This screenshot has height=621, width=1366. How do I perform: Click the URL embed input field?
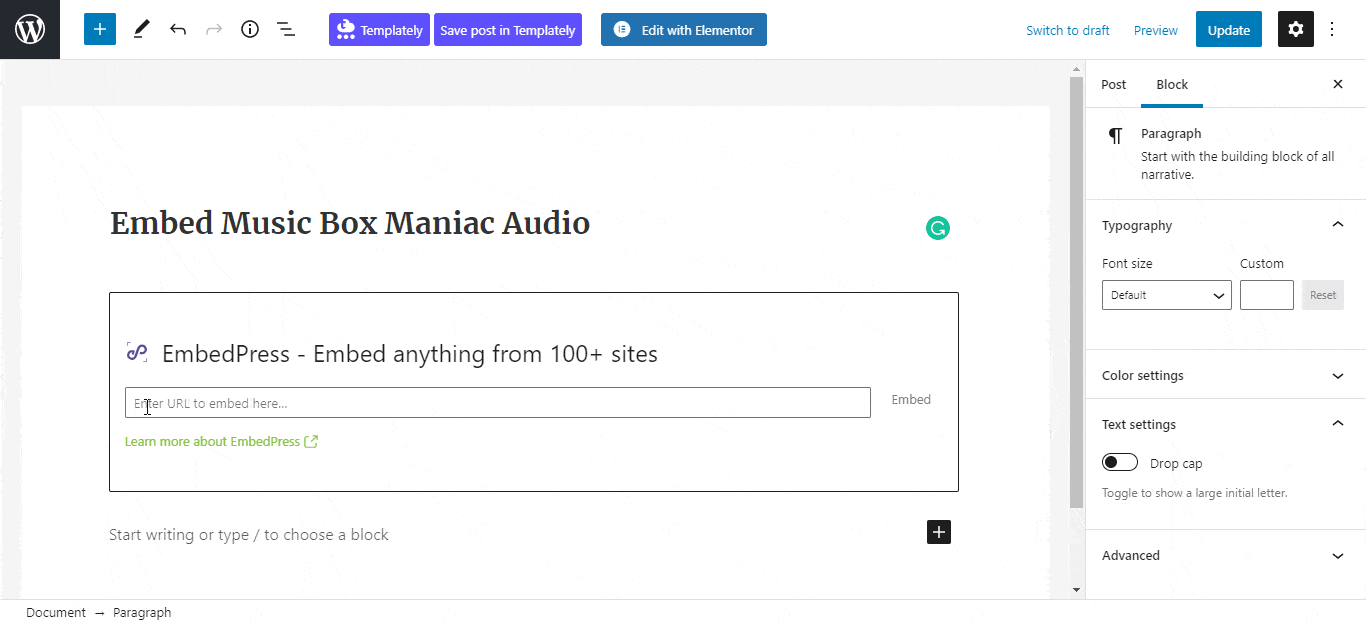497,402
